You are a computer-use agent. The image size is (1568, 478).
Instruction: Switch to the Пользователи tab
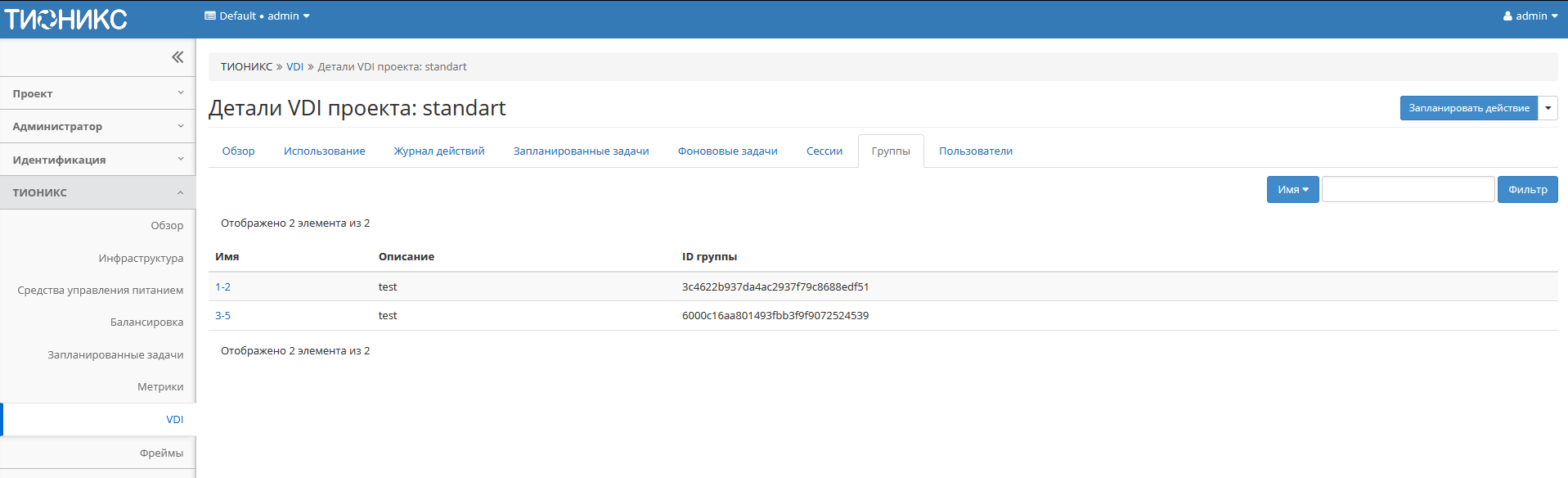click(x=975, y=151)
